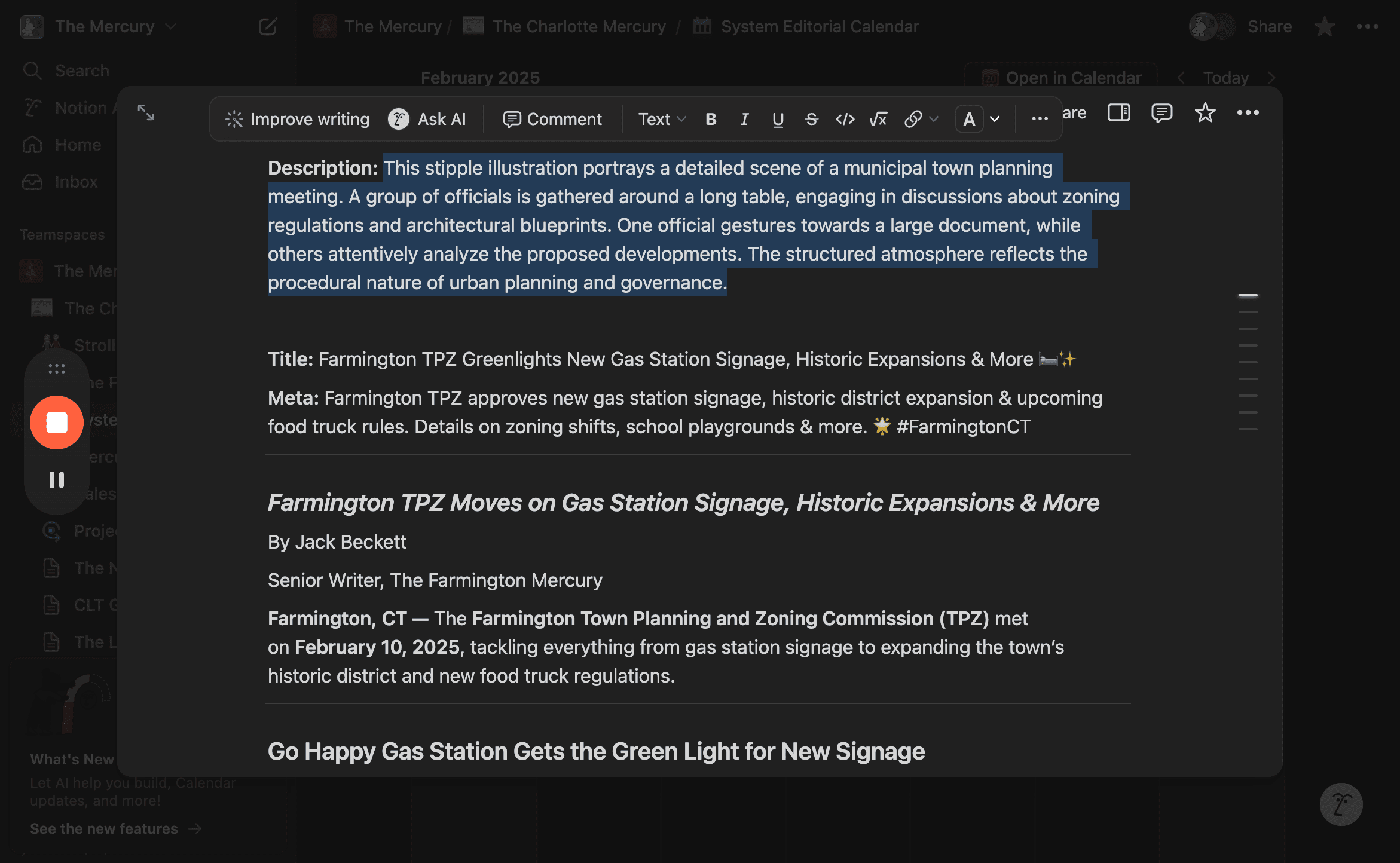
Task: Open The Mercury workspace switcher
Action: click(x=99, y=27)
